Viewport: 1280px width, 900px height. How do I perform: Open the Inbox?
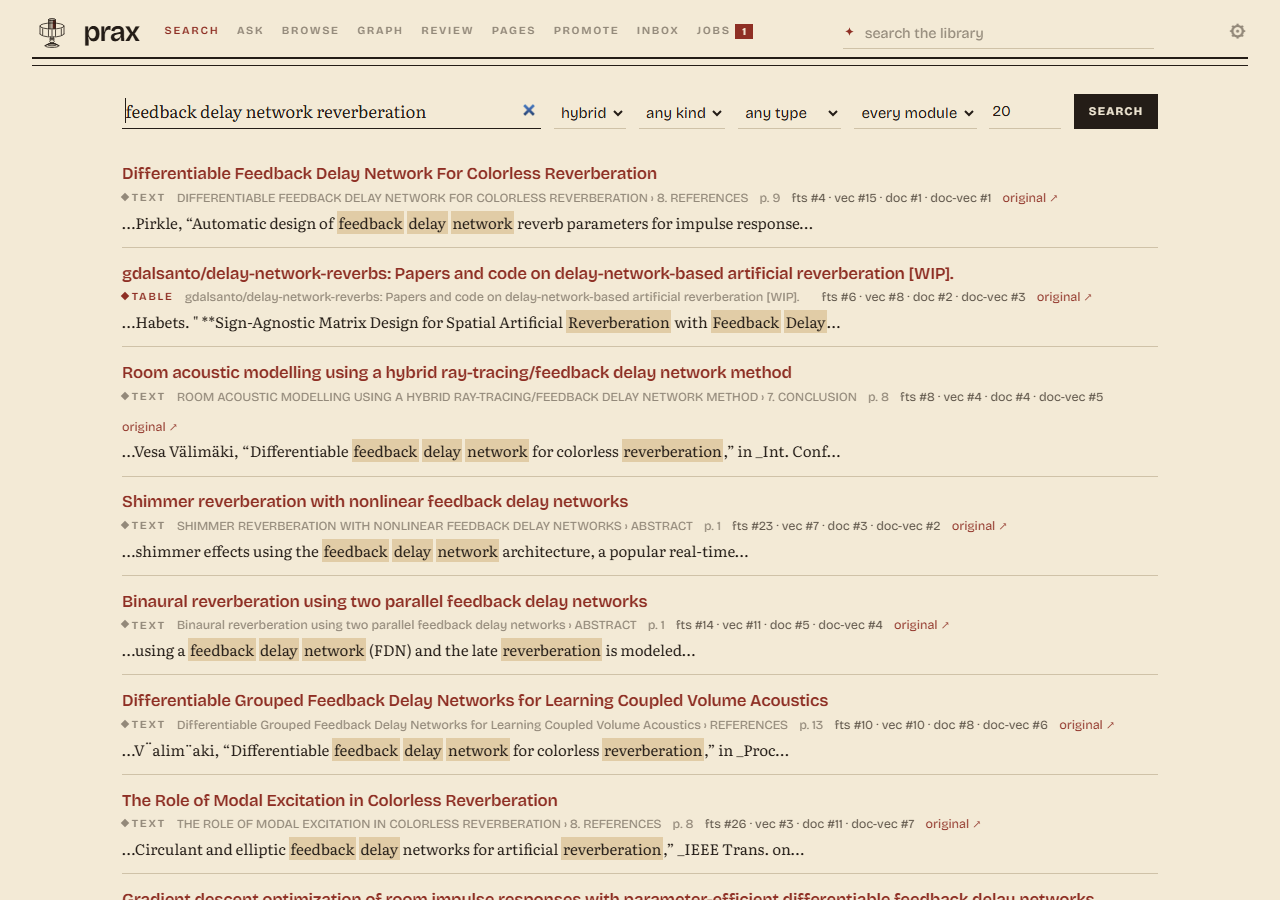coord(657,31)
